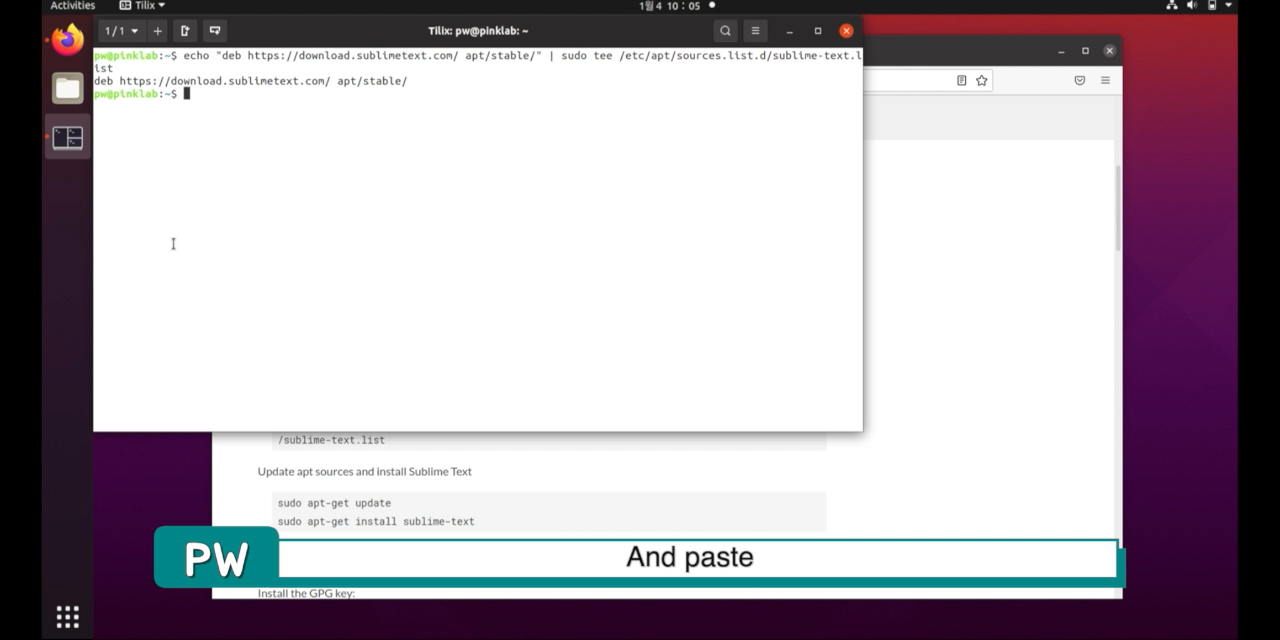Open Tilix terminal search

726,31
